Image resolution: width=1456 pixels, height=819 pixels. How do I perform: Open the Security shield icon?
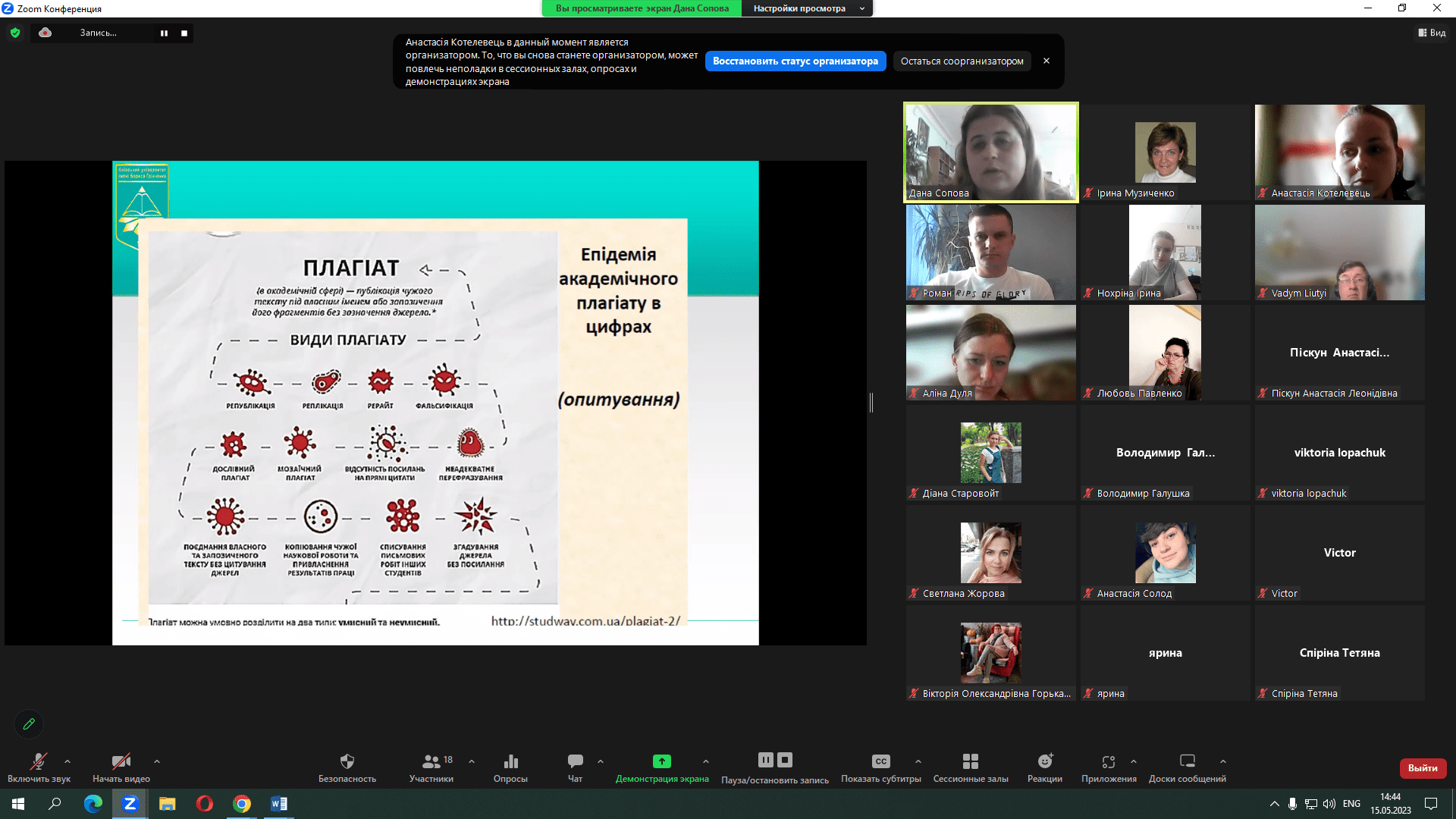click(347, 761)
